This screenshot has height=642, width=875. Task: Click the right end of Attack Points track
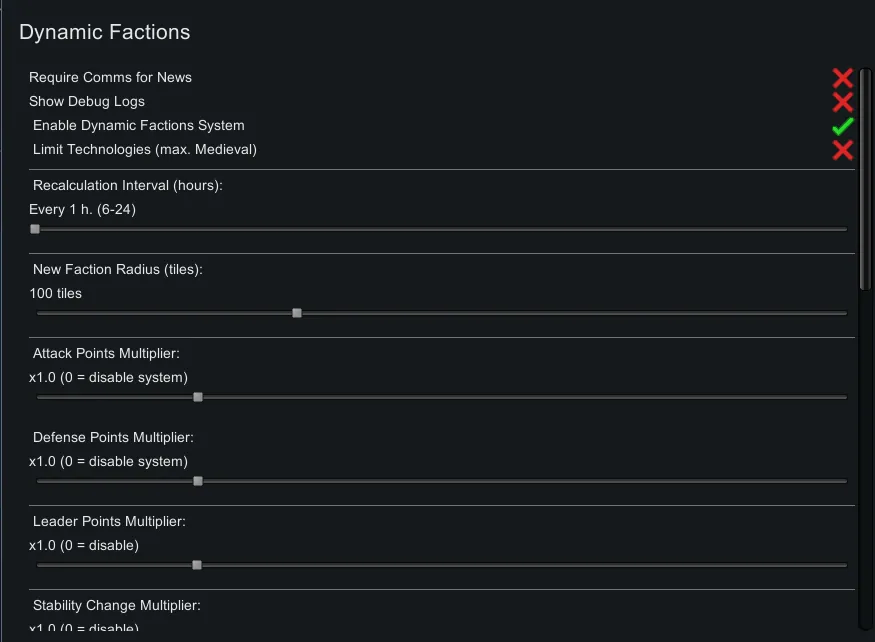click(x=843, y=397)
